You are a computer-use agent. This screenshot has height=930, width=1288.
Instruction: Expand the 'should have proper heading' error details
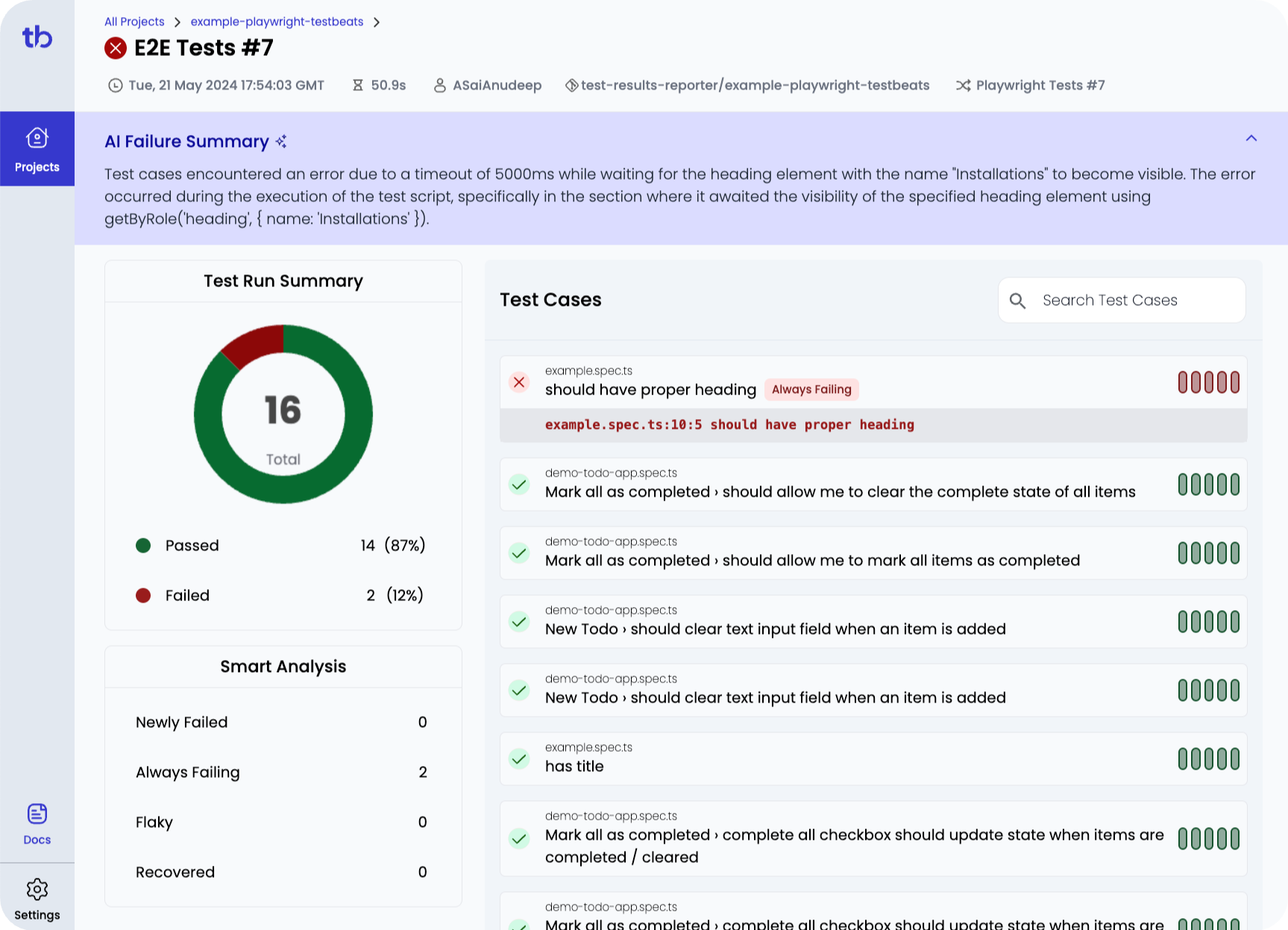pos(729,425)
